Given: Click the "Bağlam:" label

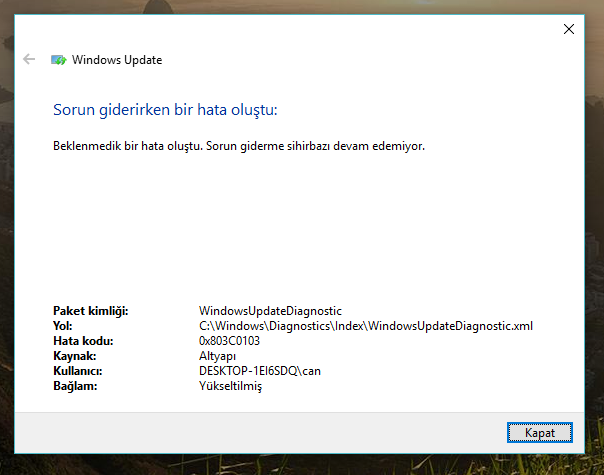Looking at the screenshot, I should click(75, 386).
